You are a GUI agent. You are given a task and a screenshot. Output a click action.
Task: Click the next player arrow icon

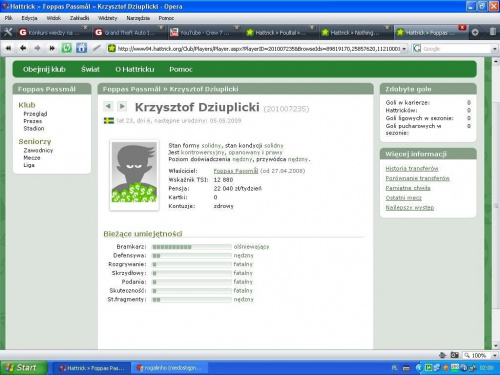(x=122, y=106)
